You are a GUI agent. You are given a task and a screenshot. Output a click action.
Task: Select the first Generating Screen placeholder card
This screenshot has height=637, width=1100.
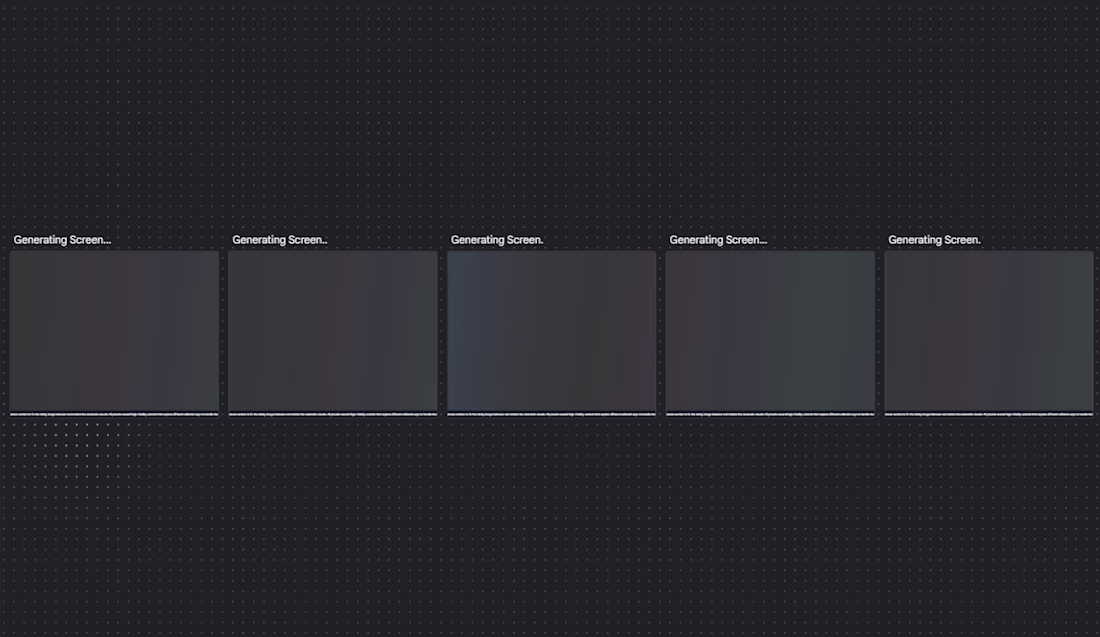point(114,333)
